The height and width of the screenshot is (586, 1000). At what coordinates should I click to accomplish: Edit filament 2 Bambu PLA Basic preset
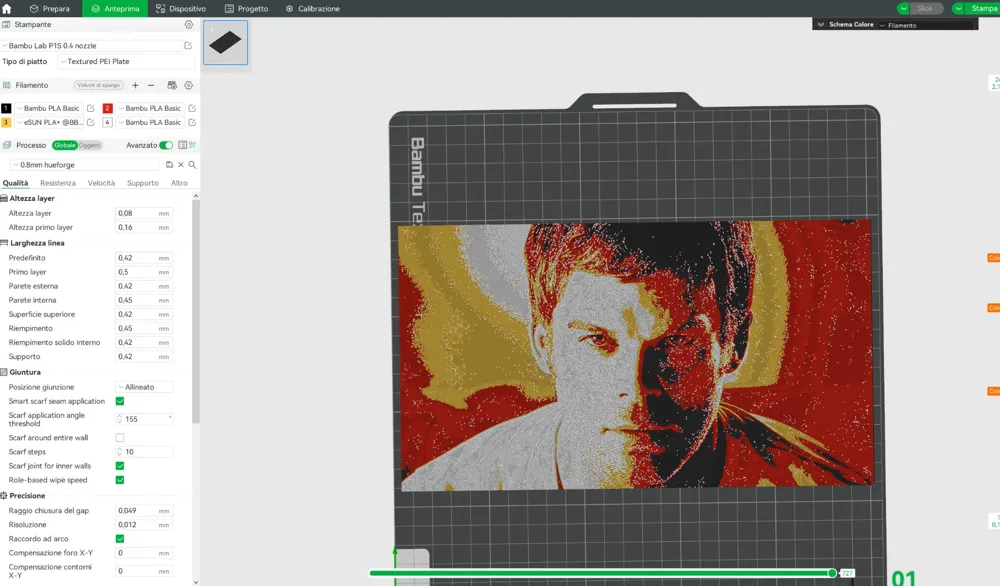[192, 108]
